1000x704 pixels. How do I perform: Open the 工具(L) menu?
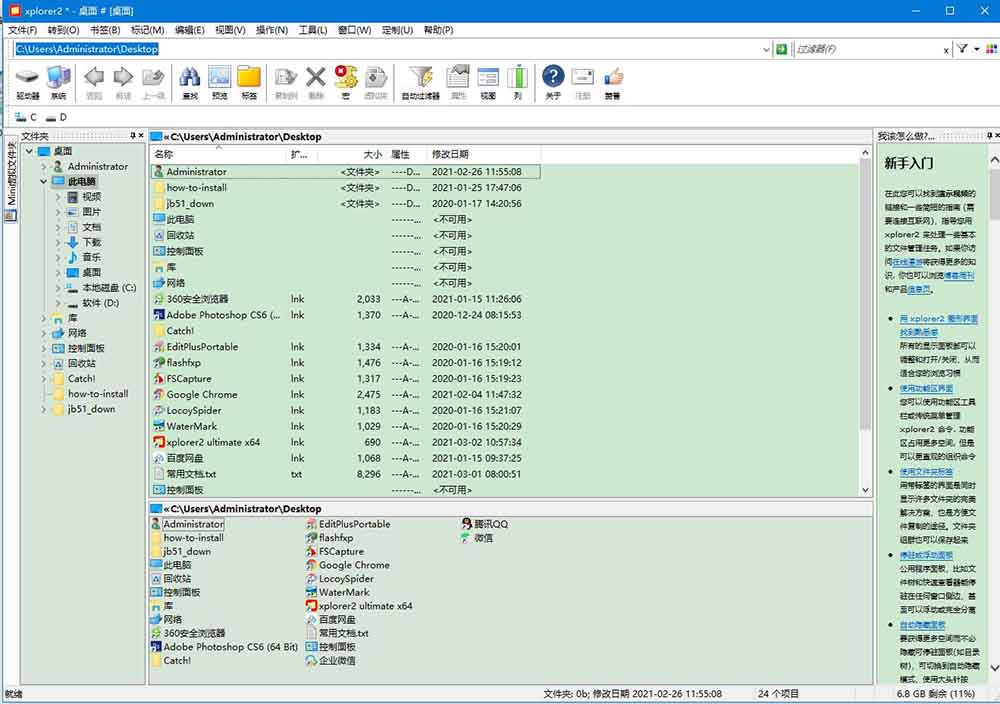click(x=312, y=30)
